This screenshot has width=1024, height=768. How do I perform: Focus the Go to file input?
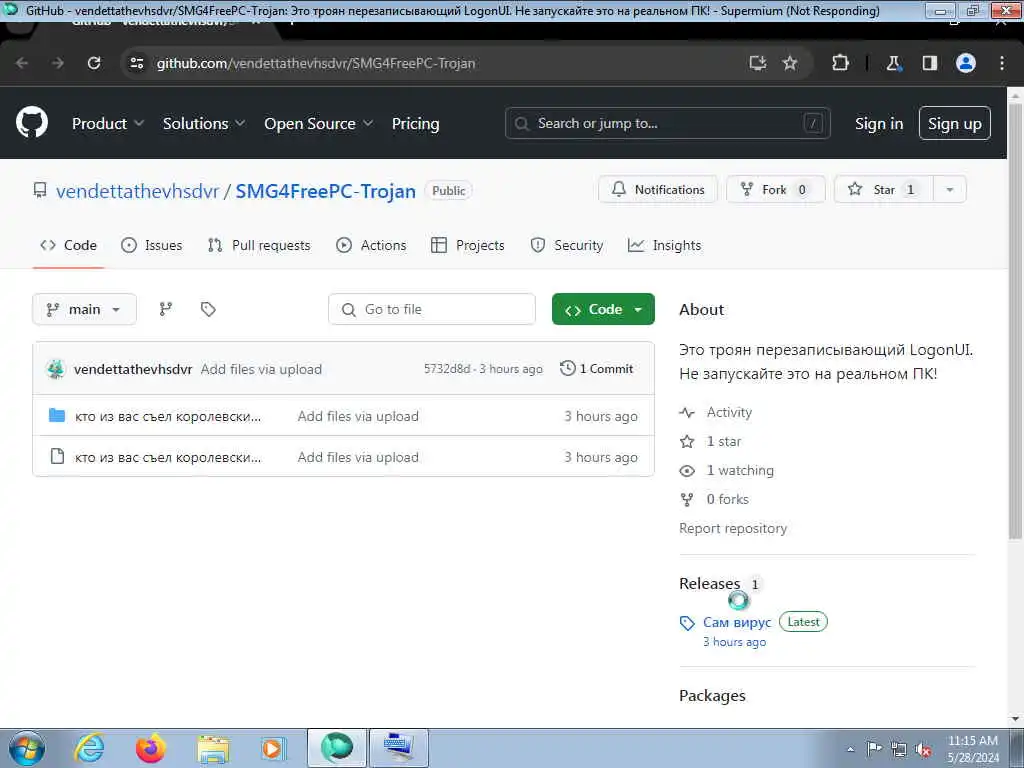(x=432, y=309)
